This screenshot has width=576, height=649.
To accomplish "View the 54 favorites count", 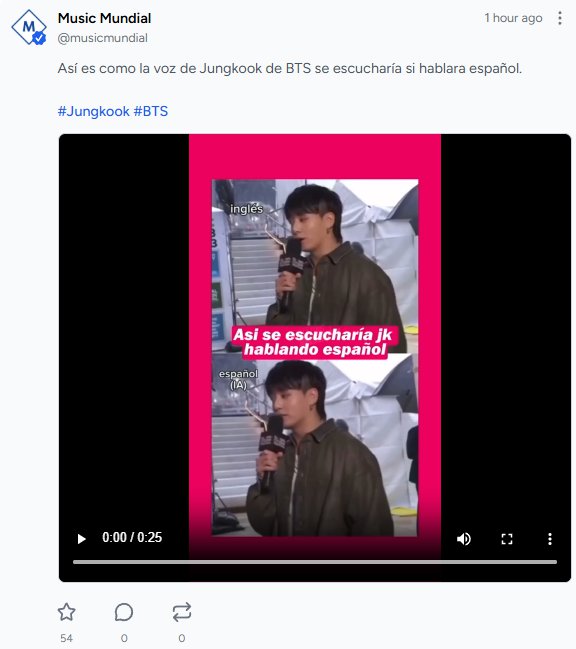I will [x=66, y=638].
